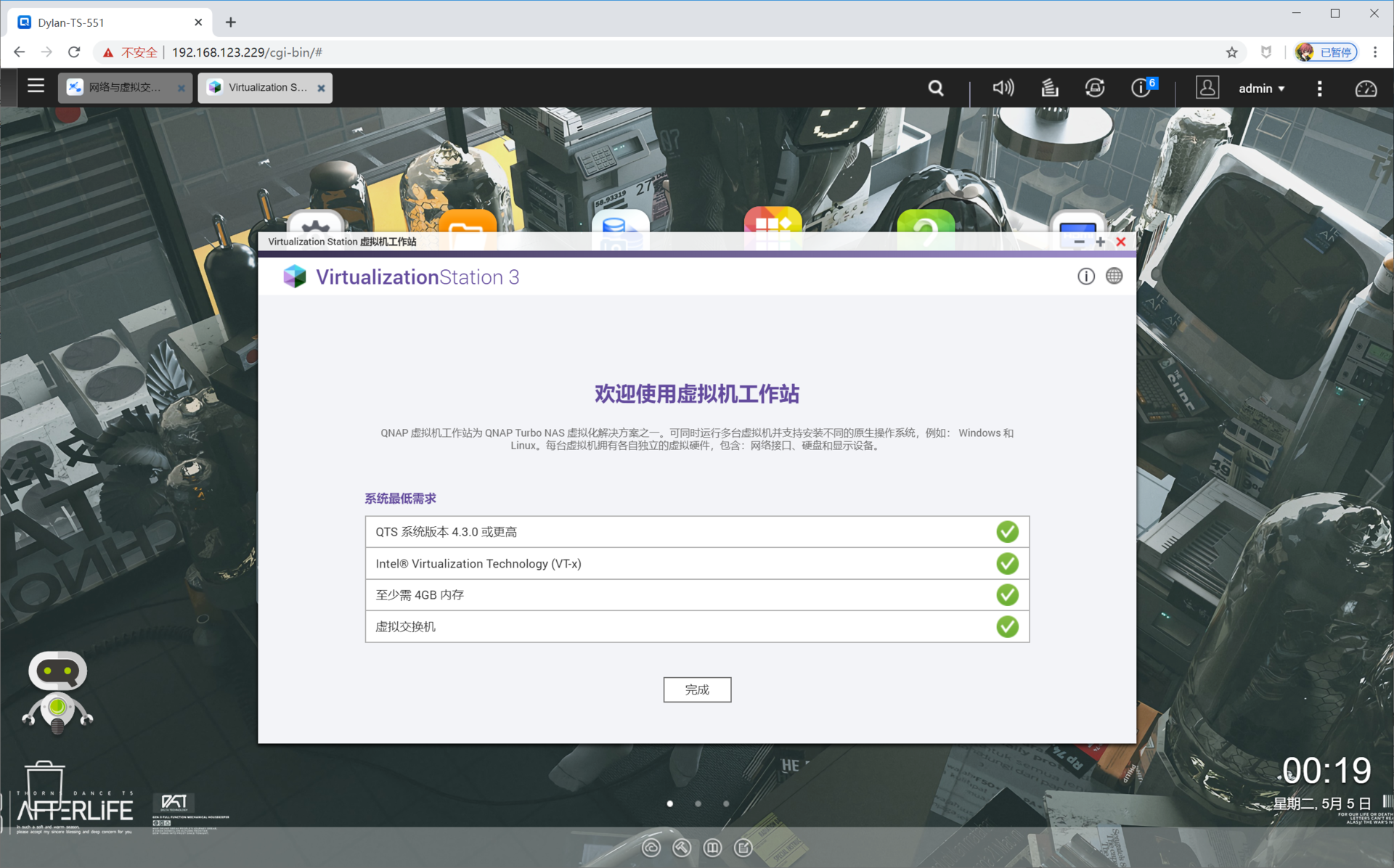Open the three-dot more options menu
This screenshot has width=1394, height=868.
coord(1319,88)
